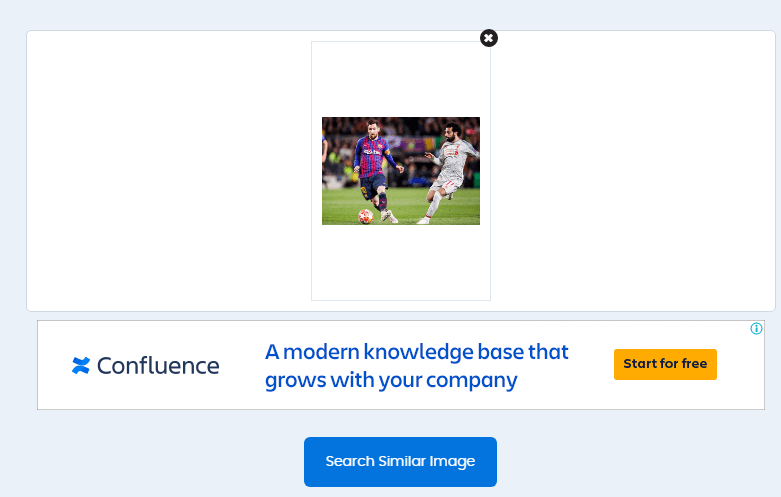Open the "A modern knowledge base" ad headline

click(x=416, y=352)
